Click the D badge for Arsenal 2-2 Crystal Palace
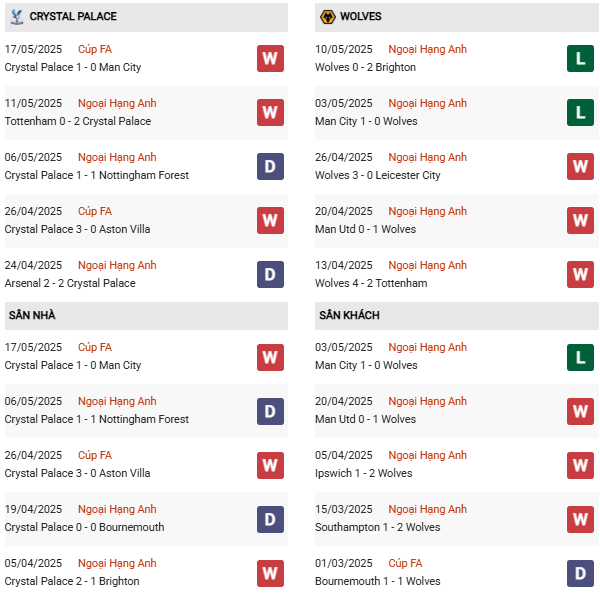The height and width of the screenshot is (596, 600). click(x=270, y=275)
